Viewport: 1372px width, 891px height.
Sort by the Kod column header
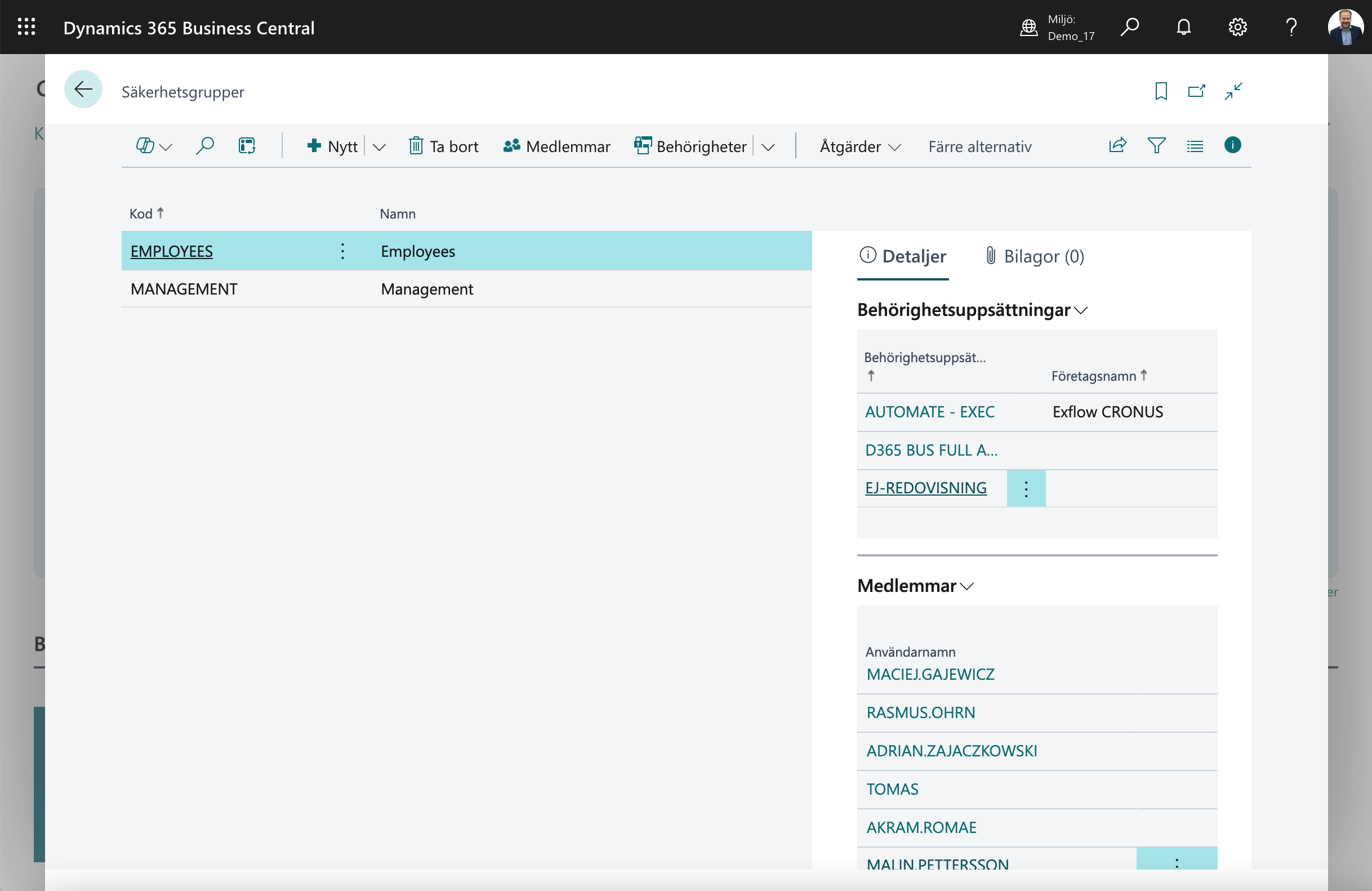(x=146, y=213)
